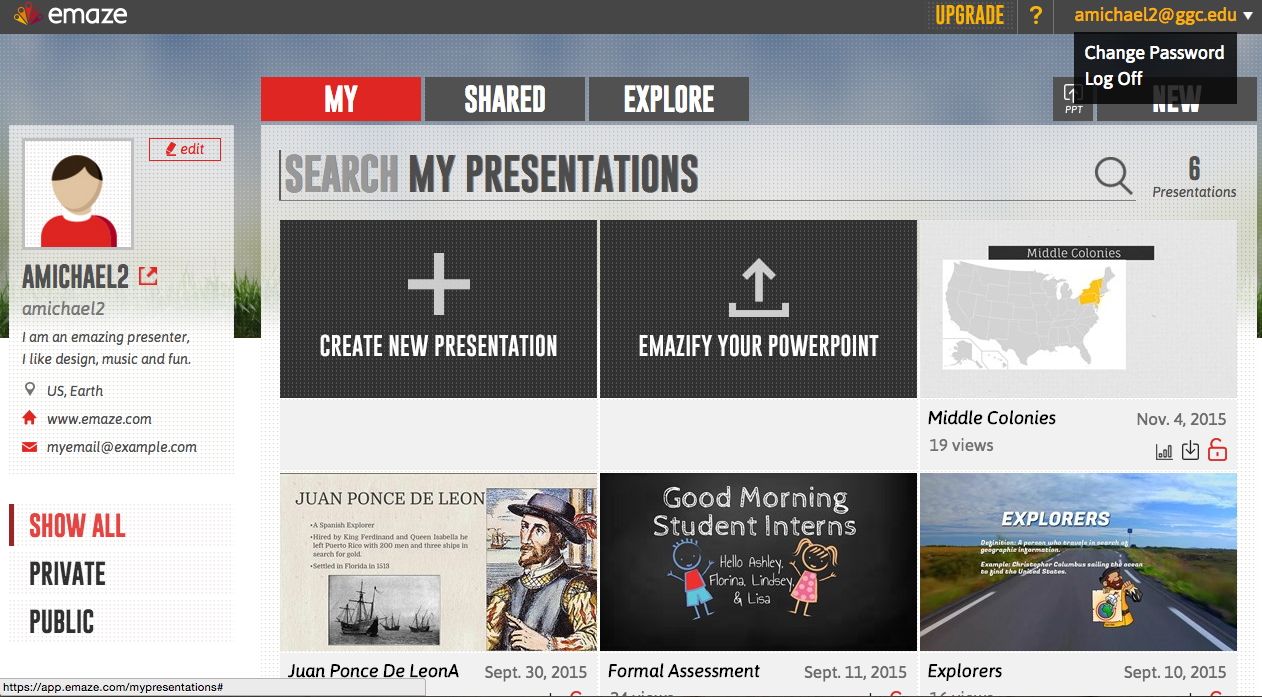Click the UPGRADE button
This screenshot has width=1262, height=697.
pyautogui.click(x=970, y=16)
